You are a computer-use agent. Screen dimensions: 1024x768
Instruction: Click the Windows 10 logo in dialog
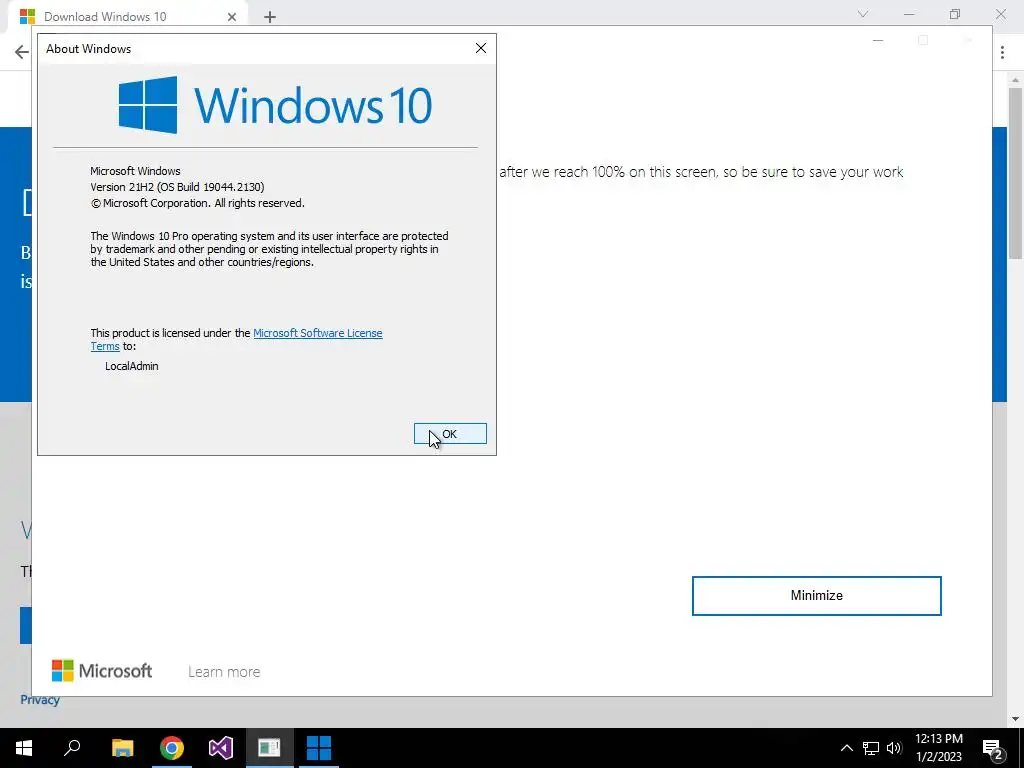(x=275, y=104)
